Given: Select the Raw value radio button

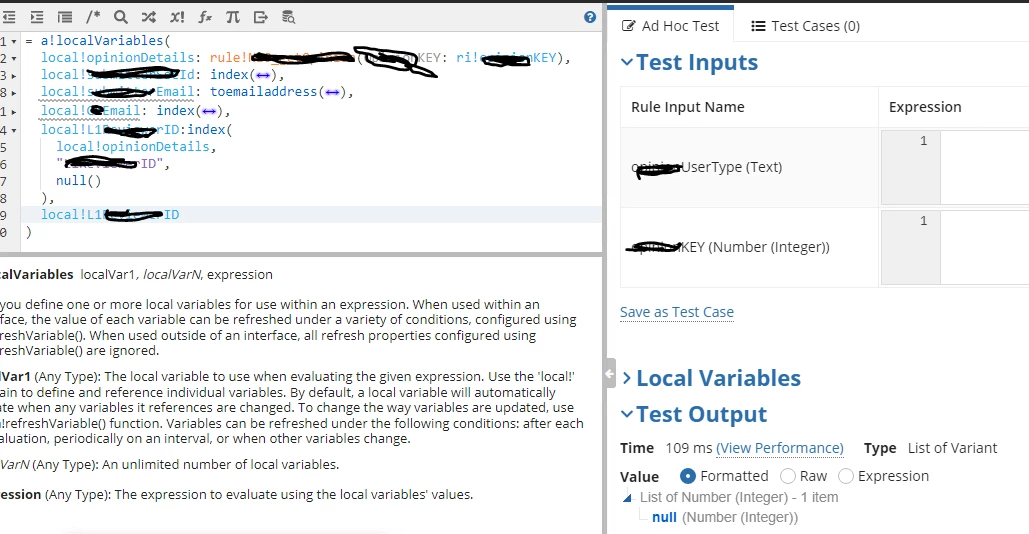Looking at the screenshot, I should 788,476.
